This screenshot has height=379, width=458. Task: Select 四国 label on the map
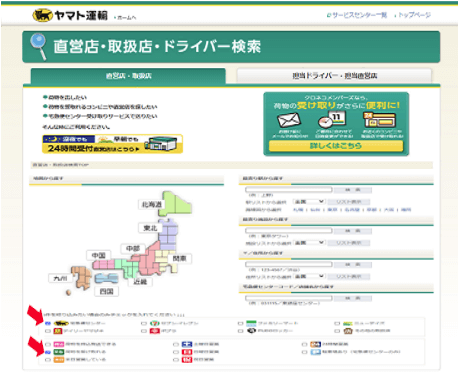[x=107, y=292]
